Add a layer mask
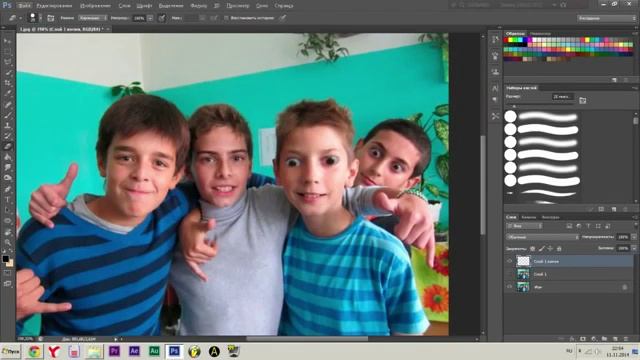640x360 pixels. click(x=583, y=339)
